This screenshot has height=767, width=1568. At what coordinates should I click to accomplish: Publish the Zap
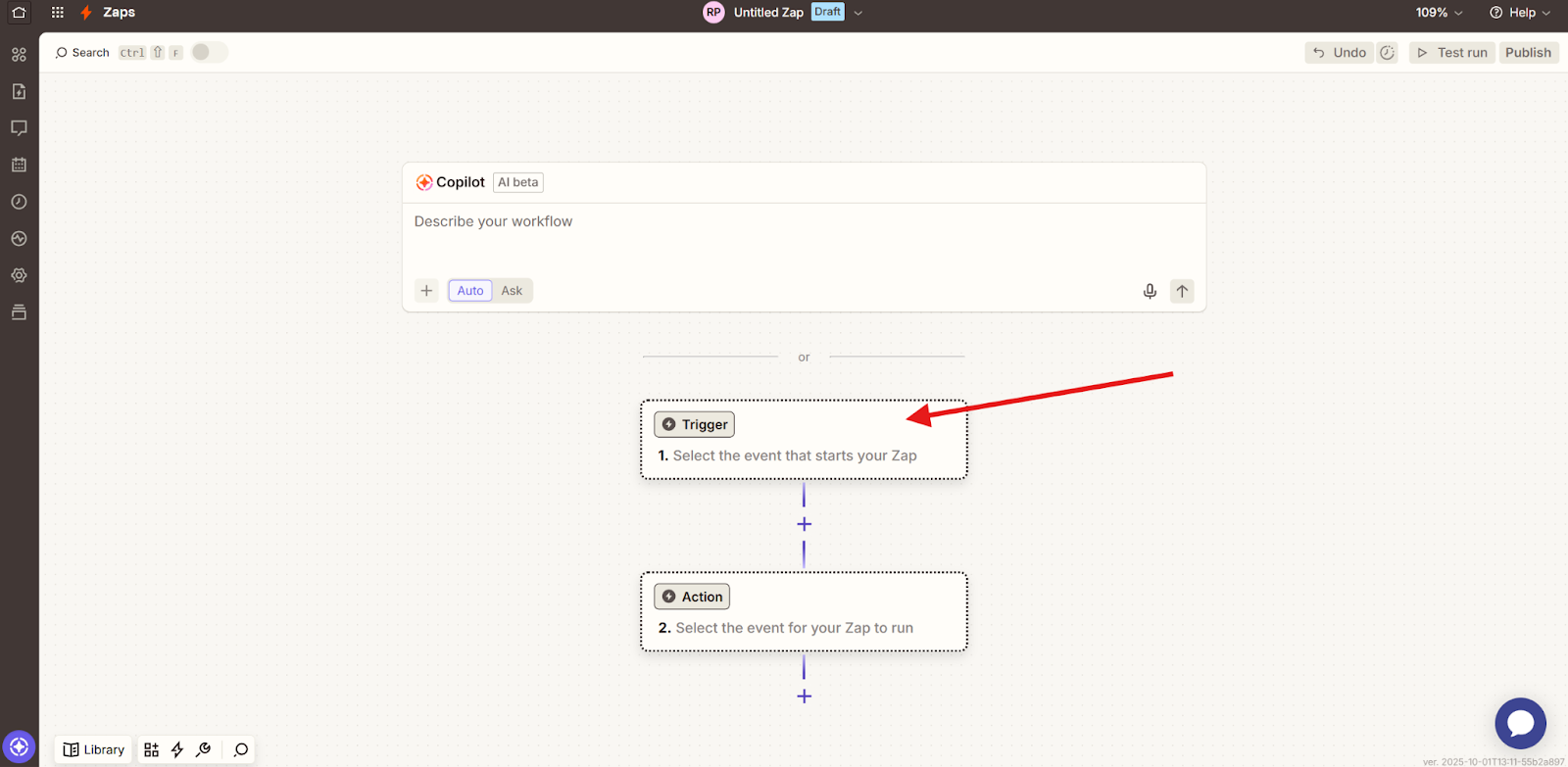pos(1528,53)
